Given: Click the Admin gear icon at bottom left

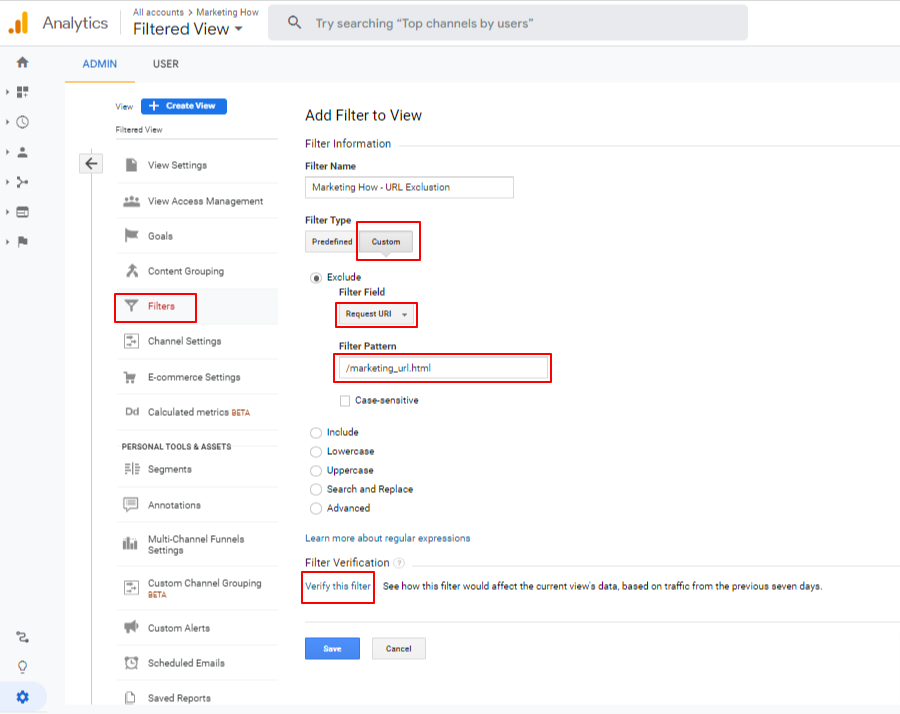Looking at the screenshot, I should (x=22, y=697).
